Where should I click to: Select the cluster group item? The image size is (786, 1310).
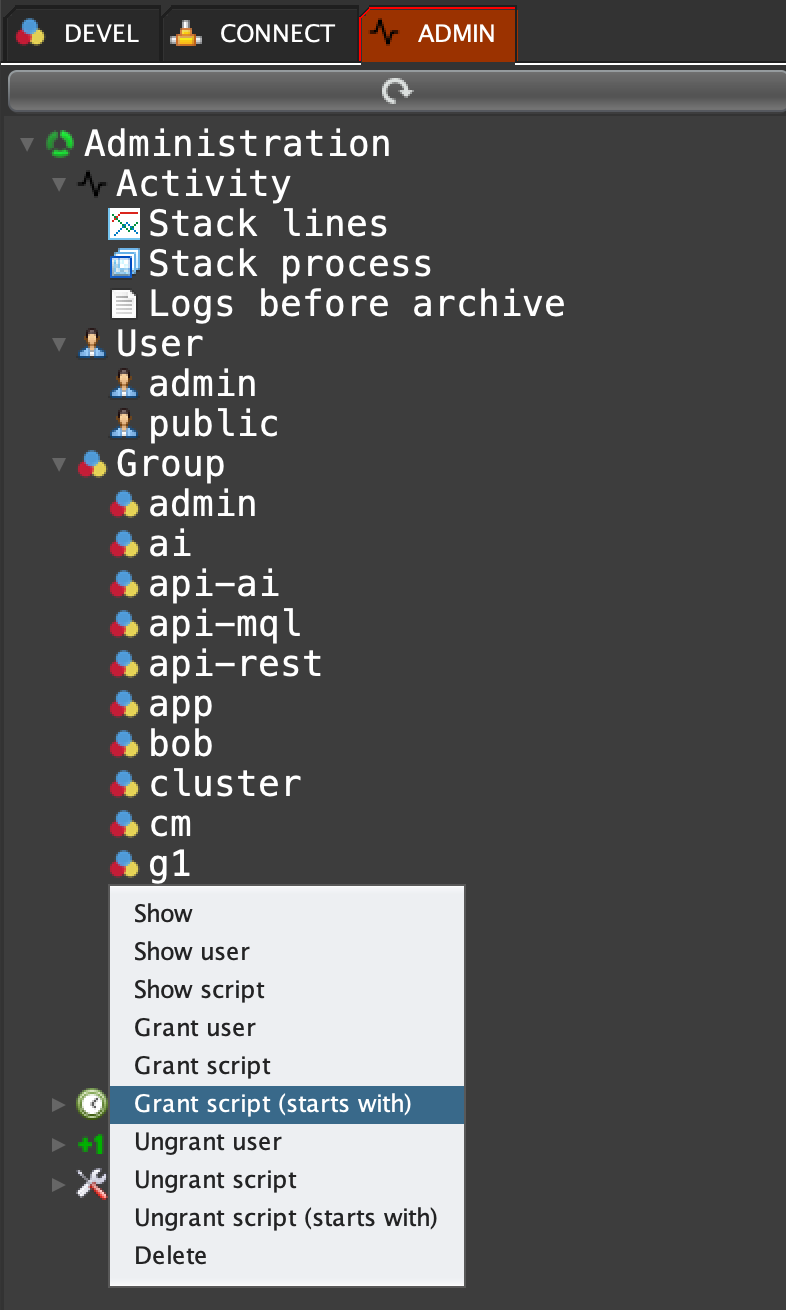pos(224,784)
